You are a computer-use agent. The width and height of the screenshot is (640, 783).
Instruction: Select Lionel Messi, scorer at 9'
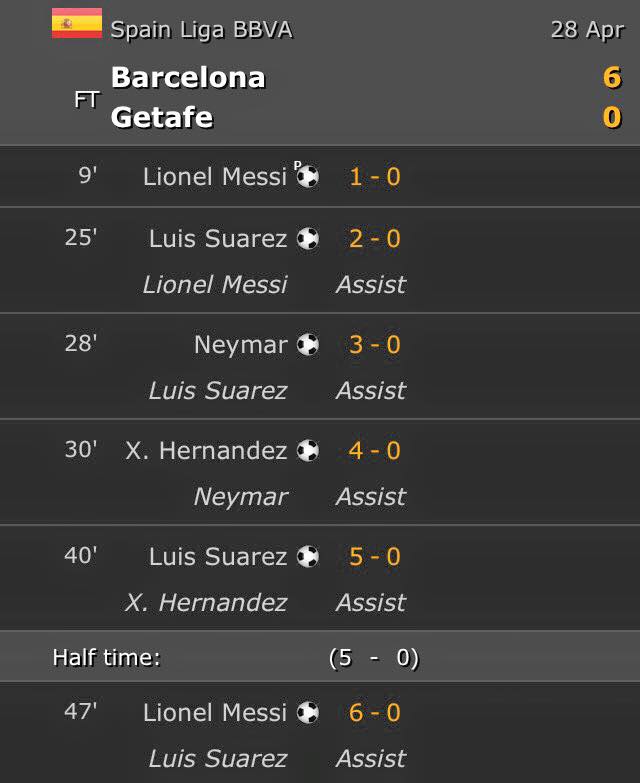215,177
